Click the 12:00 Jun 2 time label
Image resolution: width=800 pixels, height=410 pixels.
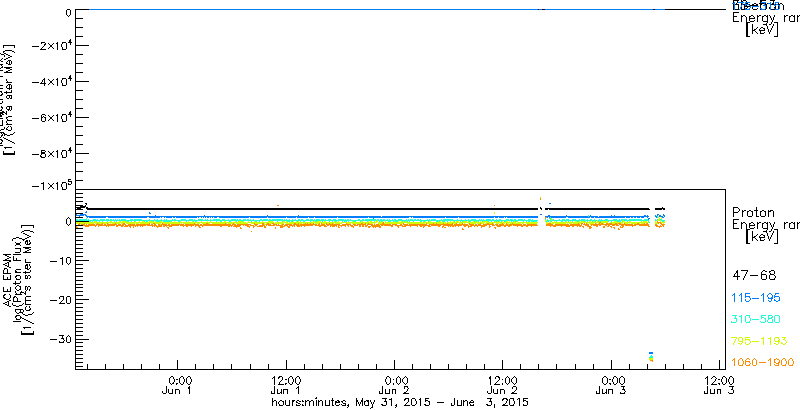click(503, 384)
